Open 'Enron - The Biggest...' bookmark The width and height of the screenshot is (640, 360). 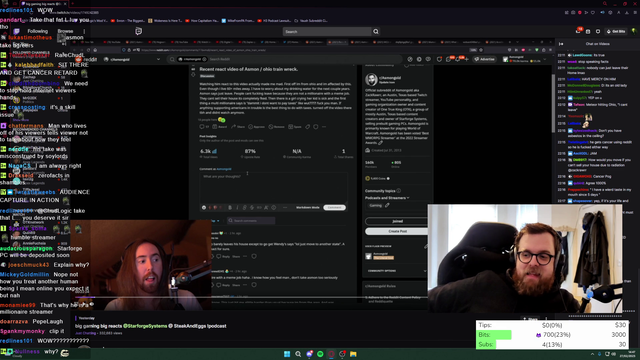point(128,20)
